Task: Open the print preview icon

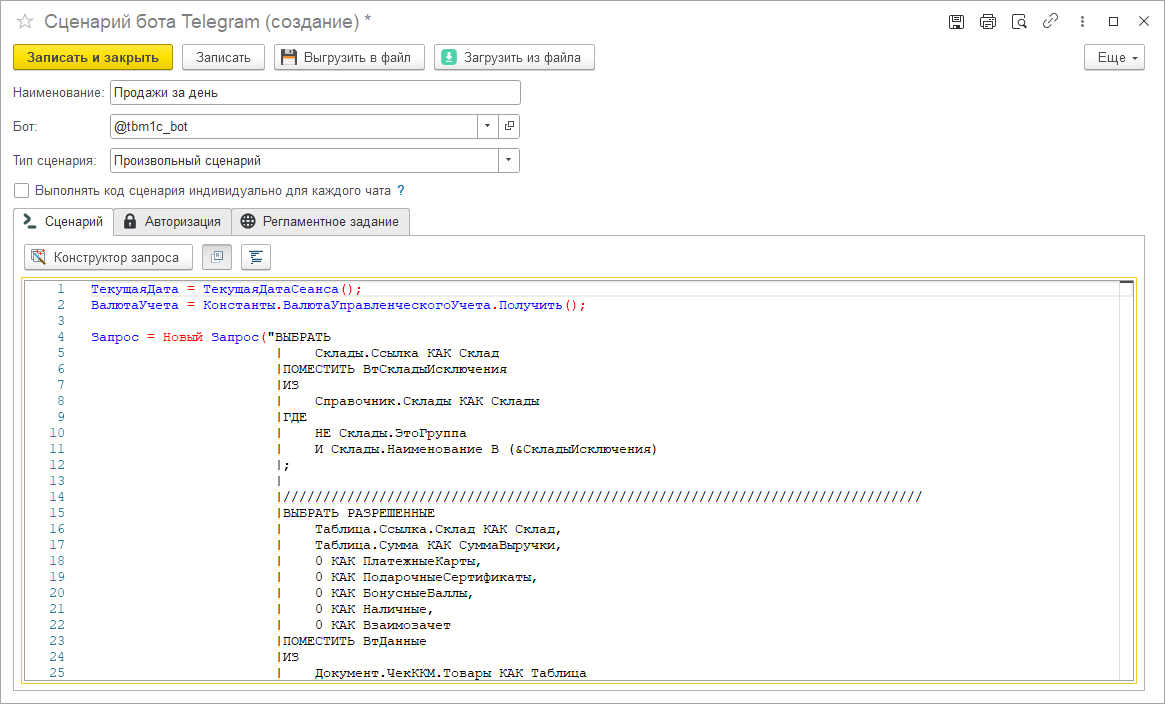Action: pos(1019,22)
